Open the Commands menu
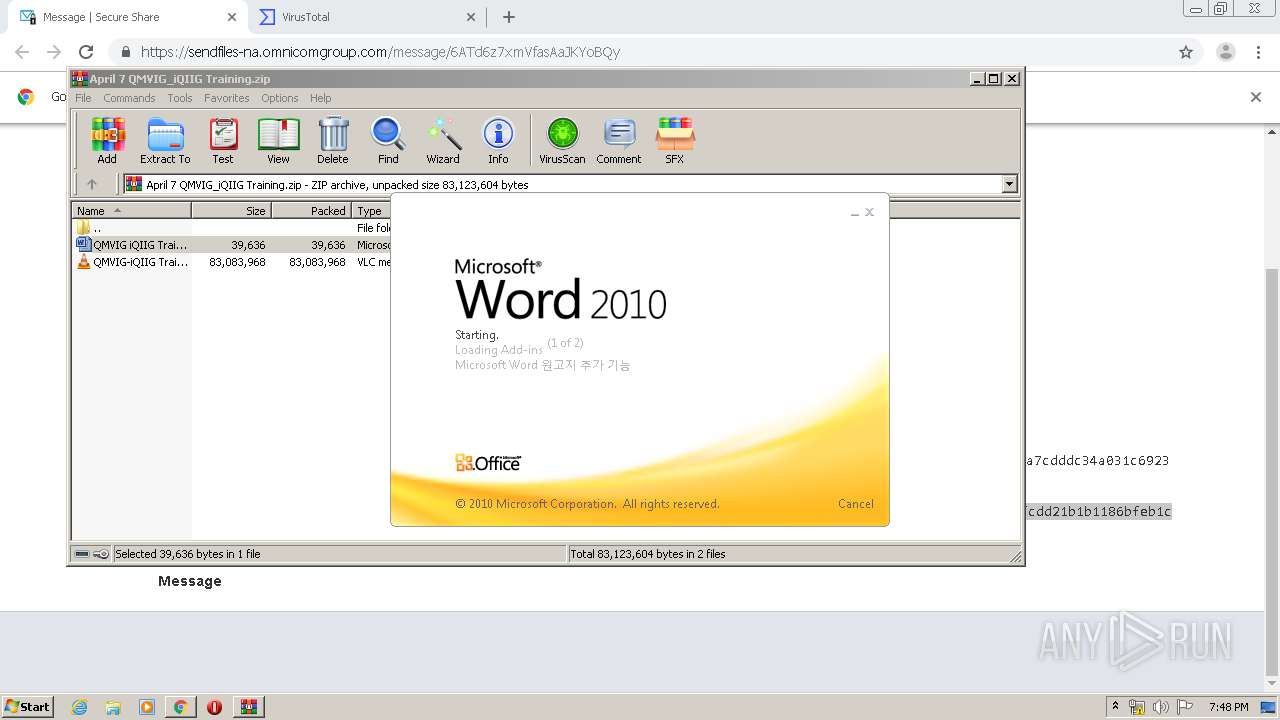Screen dimensions: 1280x720 129,98
